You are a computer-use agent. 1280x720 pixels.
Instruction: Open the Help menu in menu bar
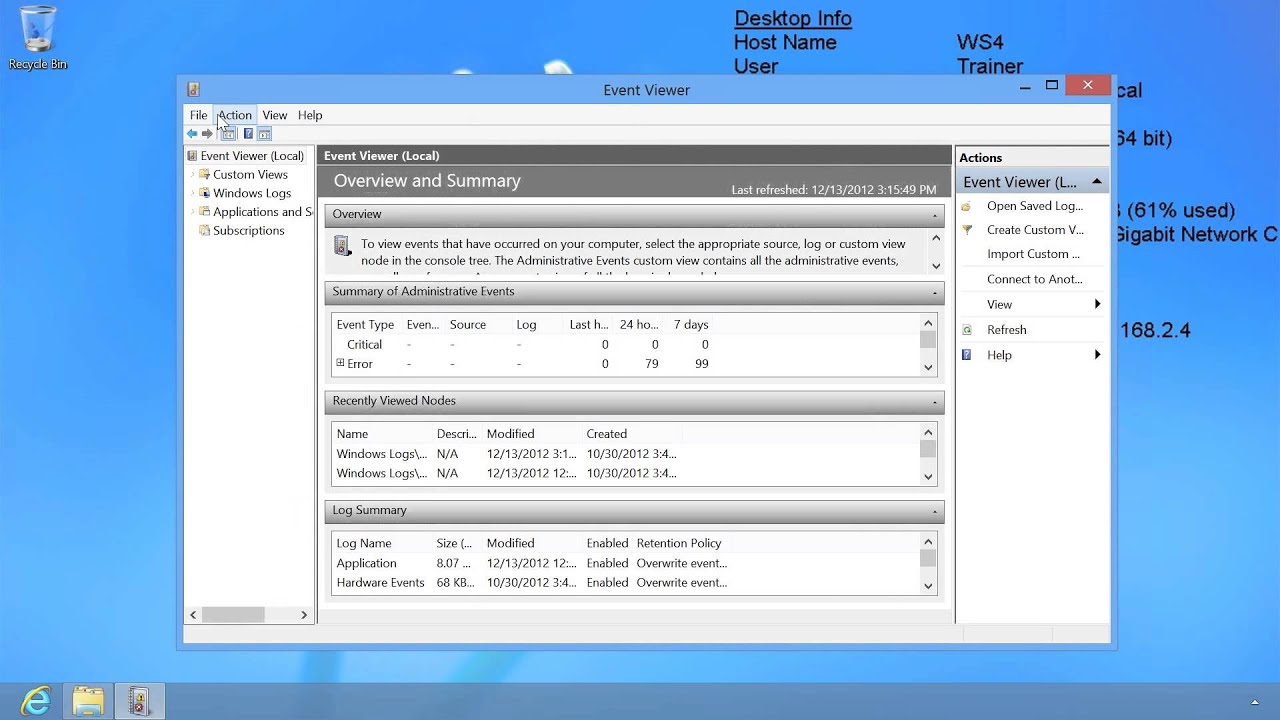310,115
